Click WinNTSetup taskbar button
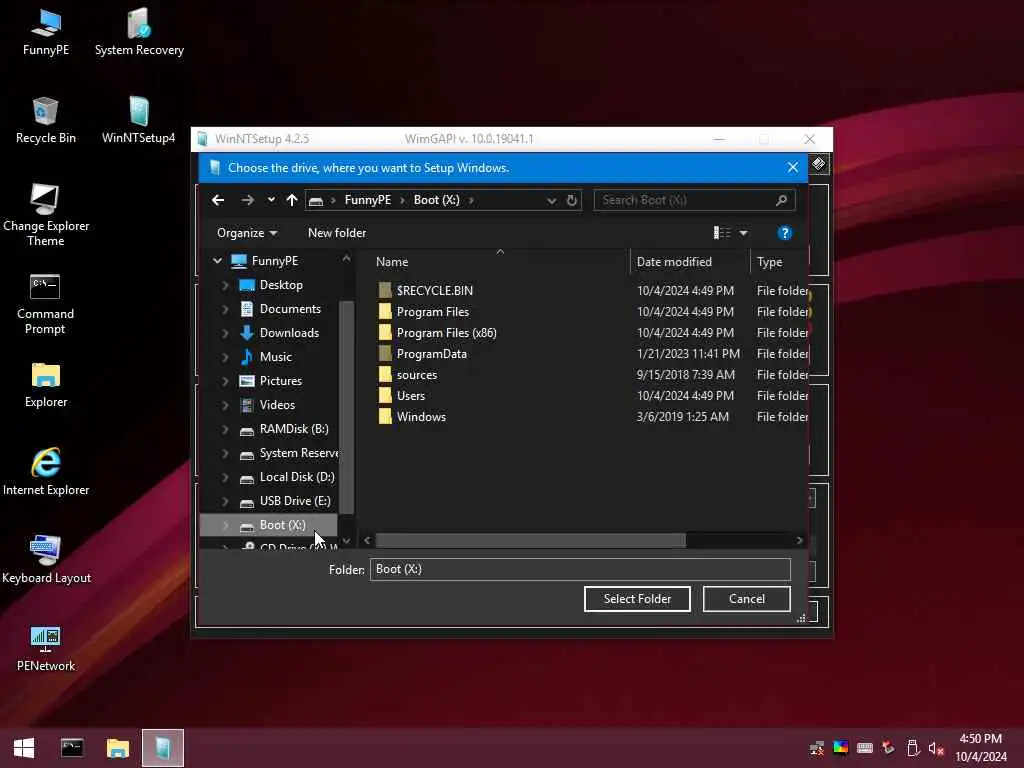Image resolution: width=1024 pixels, height=768 pixels. click(163, 748)
